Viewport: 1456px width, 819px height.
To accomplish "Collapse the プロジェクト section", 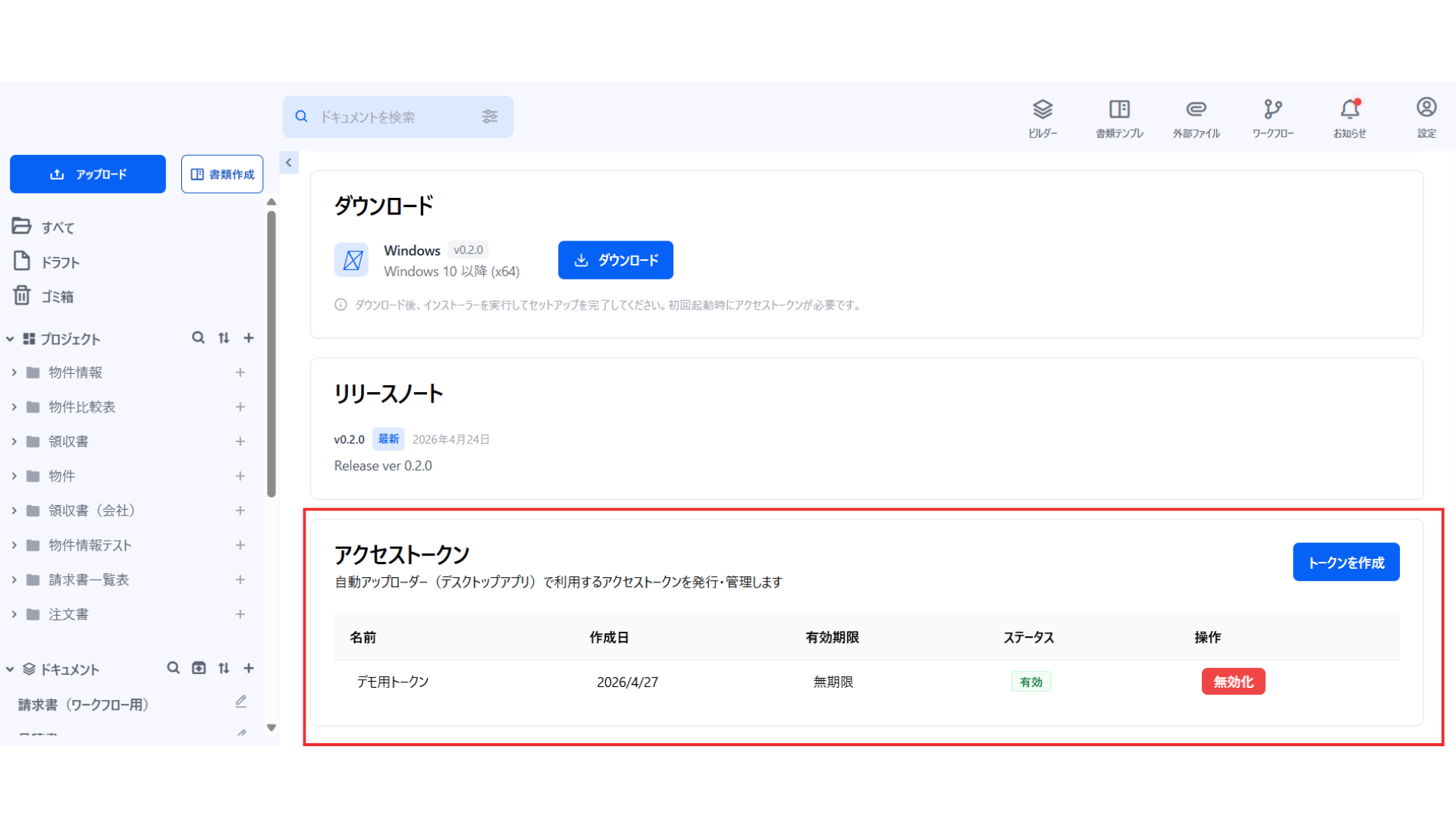I will [x=10, y=339].
